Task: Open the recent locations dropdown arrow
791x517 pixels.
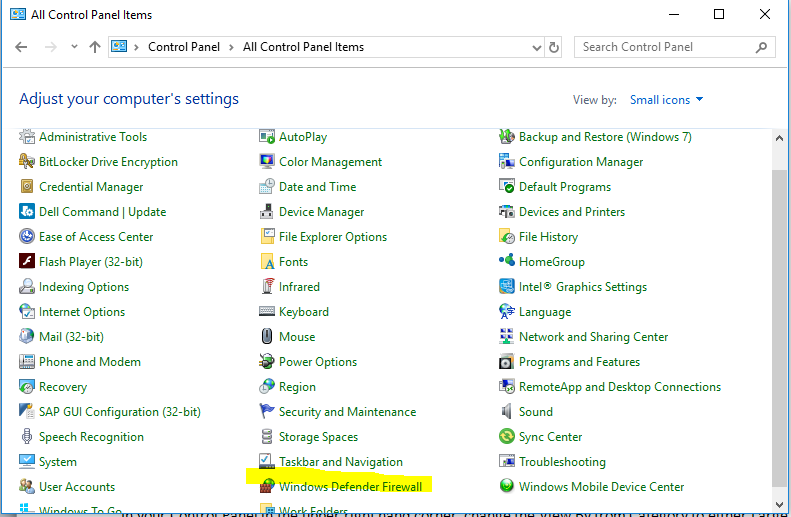Action: tap(74, 47)
